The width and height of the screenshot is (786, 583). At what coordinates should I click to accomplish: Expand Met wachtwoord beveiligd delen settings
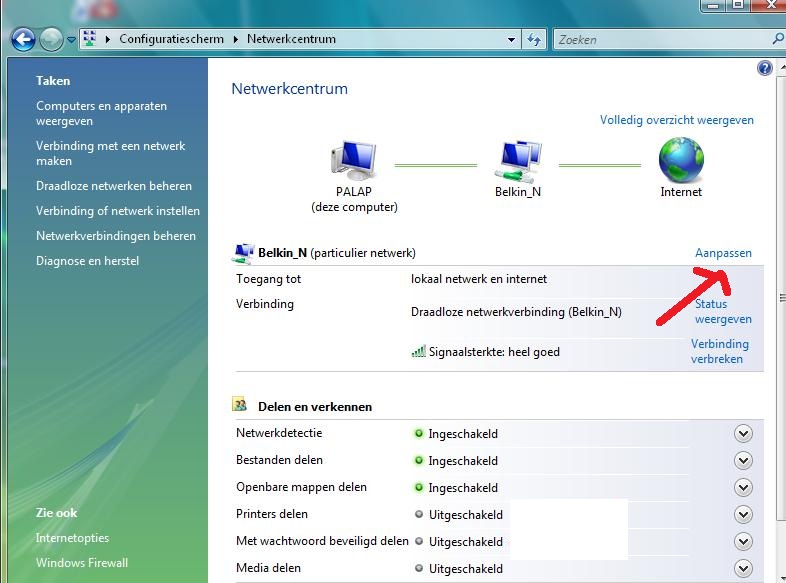(x=743, y=542)
